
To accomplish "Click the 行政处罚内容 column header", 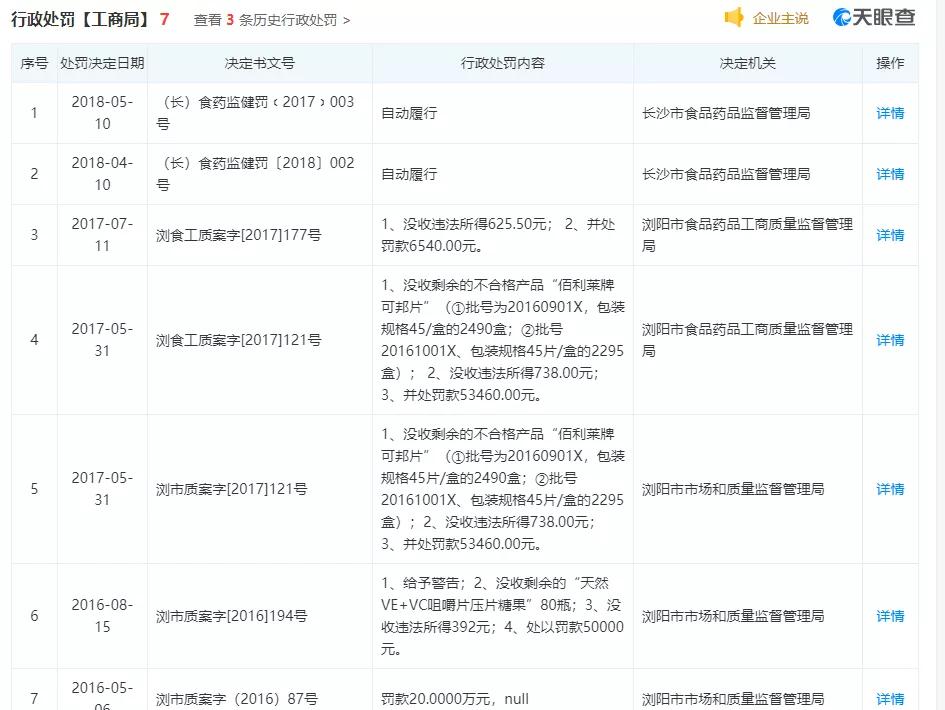I will (x=501, y=62).
